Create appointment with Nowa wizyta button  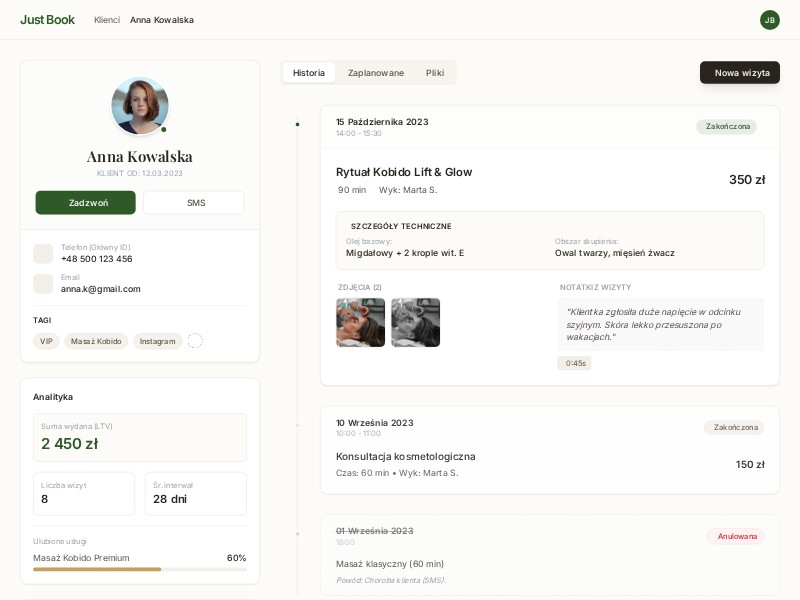pos(739,72)
